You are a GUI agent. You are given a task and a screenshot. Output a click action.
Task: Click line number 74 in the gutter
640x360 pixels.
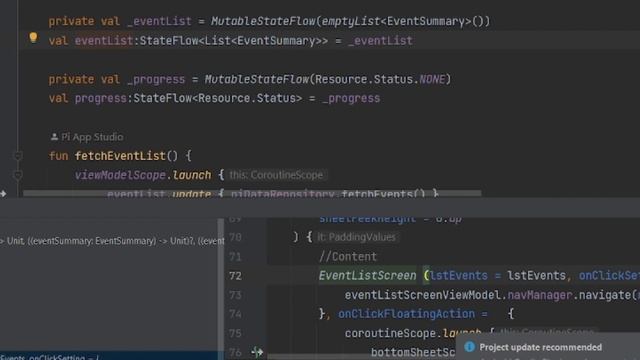click(235, 314)
